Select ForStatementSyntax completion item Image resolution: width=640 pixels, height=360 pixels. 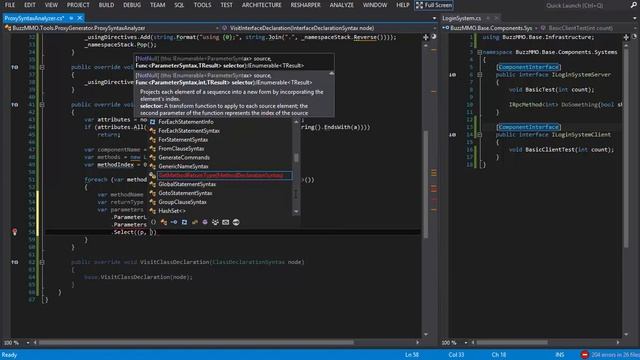pyautogui.click(x=220, y=140)
